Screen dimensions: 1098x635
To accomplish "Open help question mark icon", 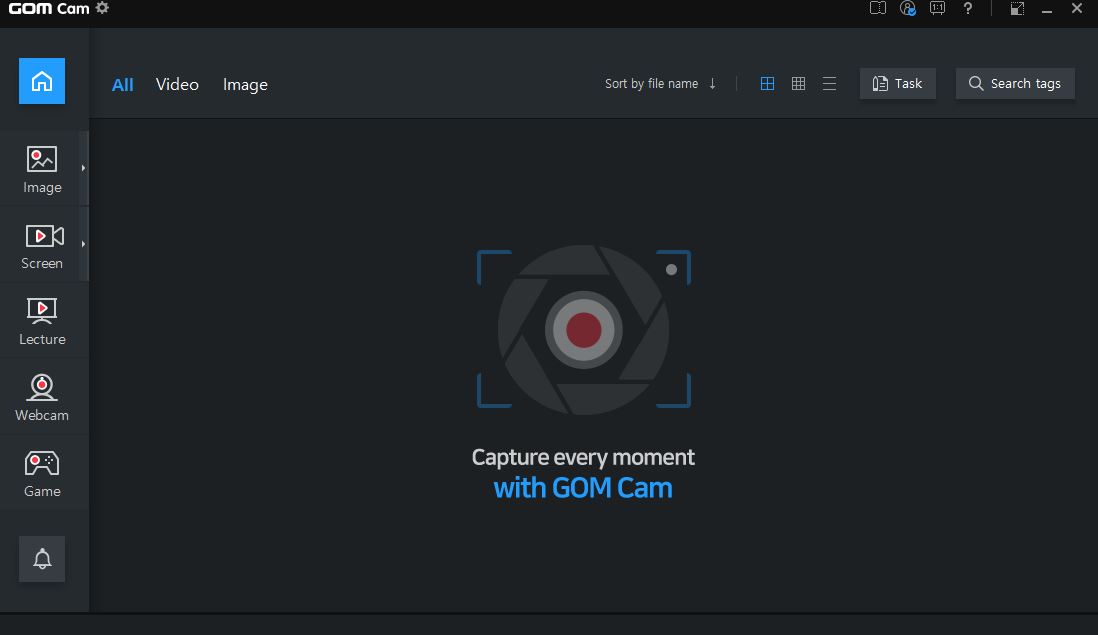I will (x=968, y=8).
